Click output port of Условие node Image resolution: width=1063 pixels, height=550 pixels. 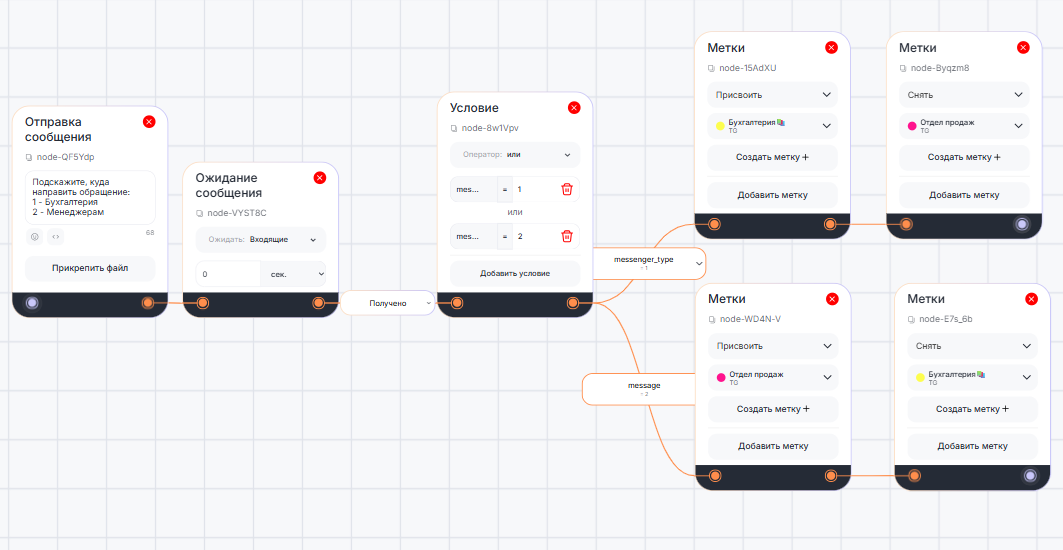tap(573, 303)
